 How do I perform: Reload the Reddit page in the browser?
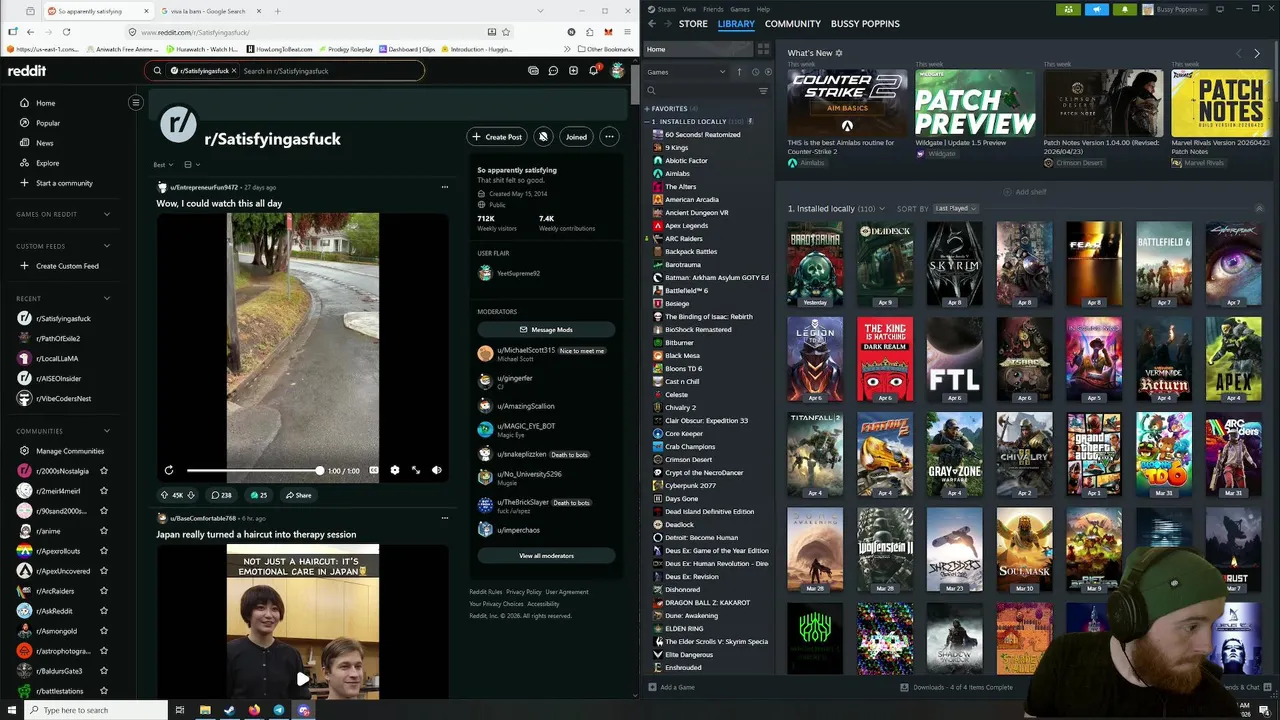(x=66, y=32)
